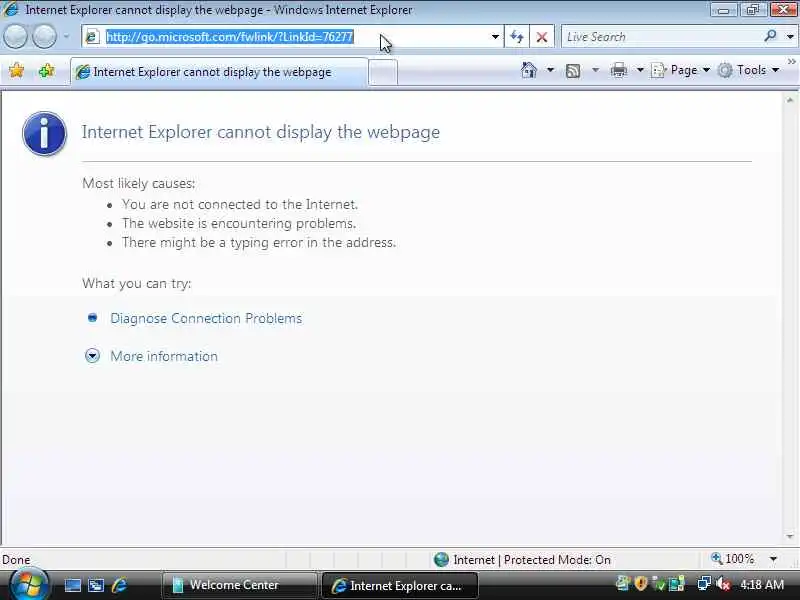800x600 pixels.
Task: Click the search magnifier icon
Action: (x=770, y=36)
